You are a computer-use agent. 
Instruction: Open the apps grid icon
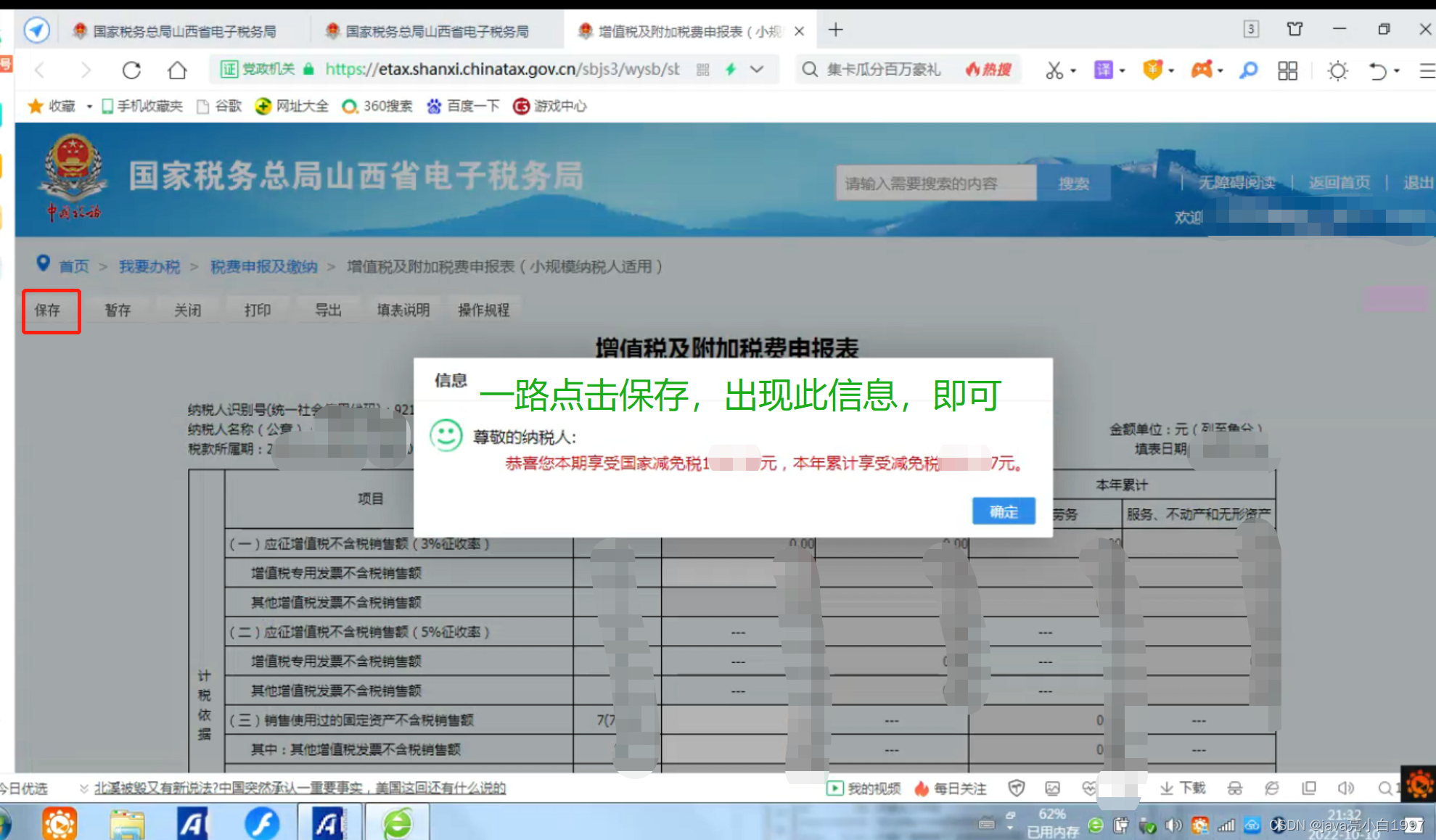coord(1287,70)
